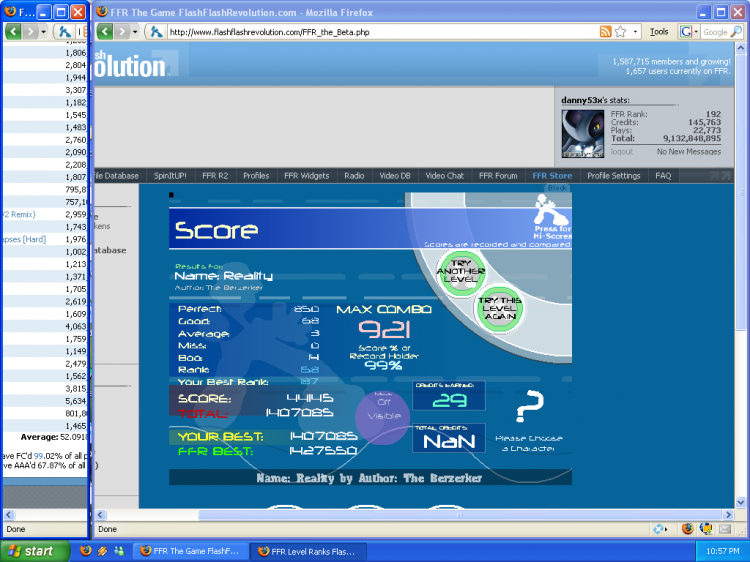Click the orange RSS feed icon in URL bar
750x562 pixels.
pos(605,32)
